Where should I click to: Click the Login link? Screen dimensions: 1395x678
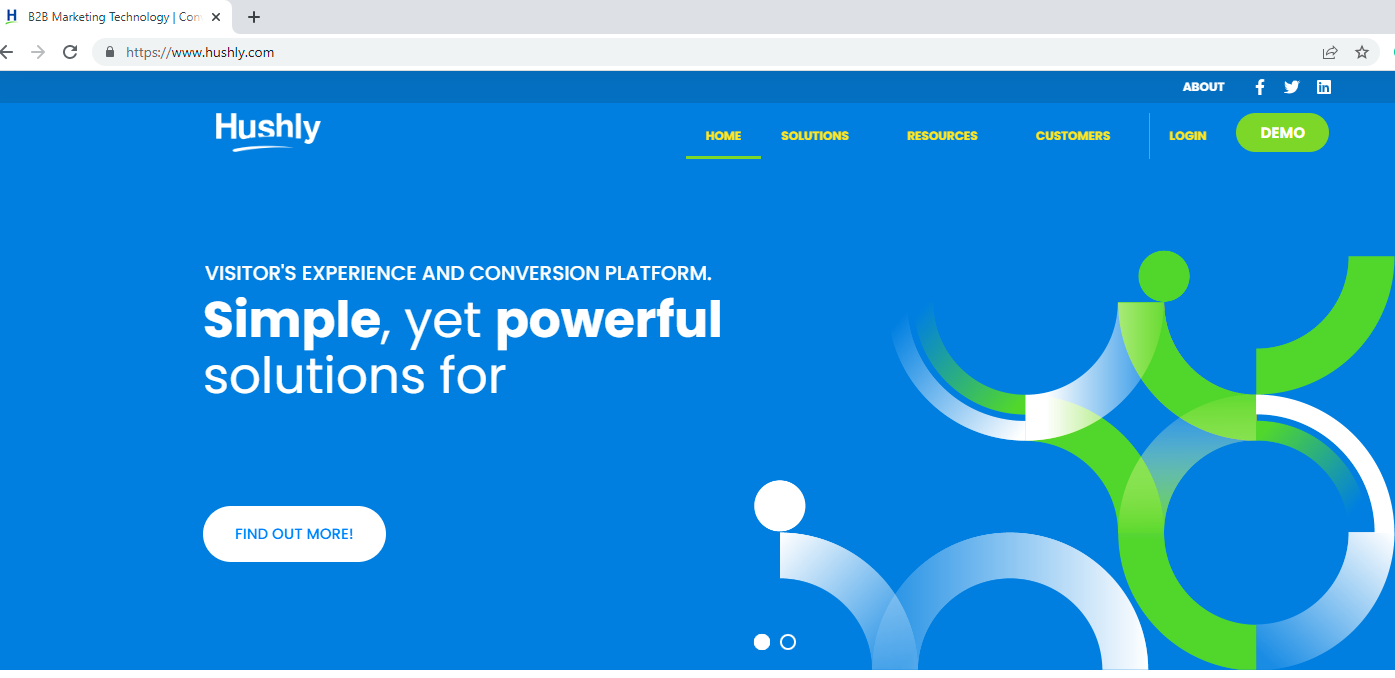[x=1188, y=136]
